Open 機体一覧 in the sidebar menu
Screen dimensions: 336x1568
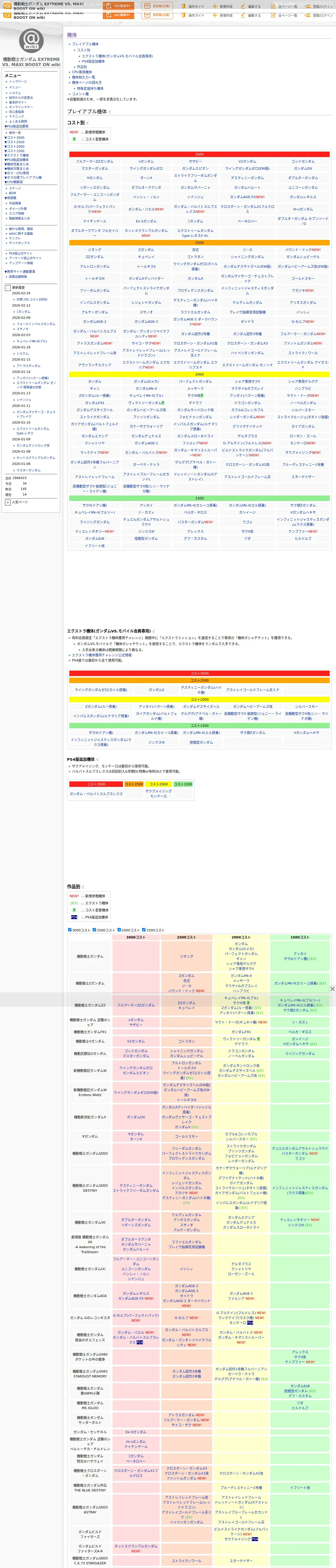click(15, 133)
